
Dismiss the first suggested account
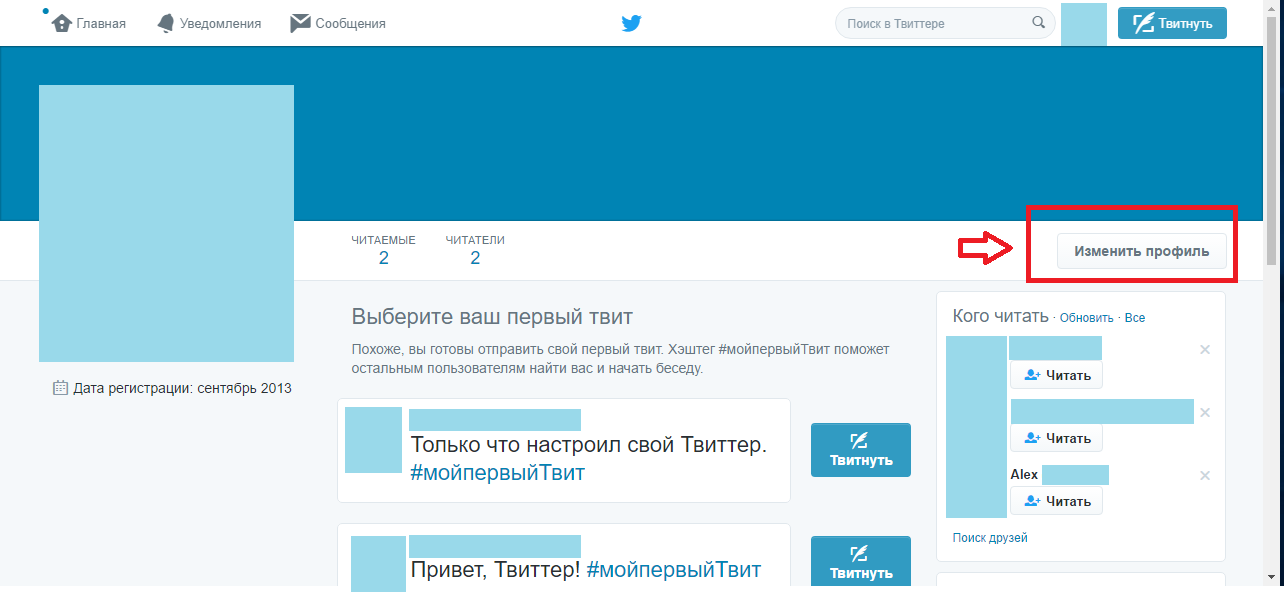pyautogui.click(x=1205, y=349)
